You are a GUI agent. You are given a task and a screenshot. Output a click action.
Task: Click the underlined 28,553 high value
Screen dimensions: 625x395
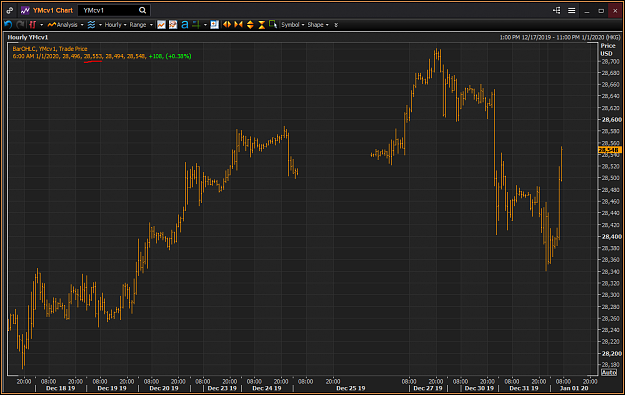pyautogui.click(x=93, y=56)
